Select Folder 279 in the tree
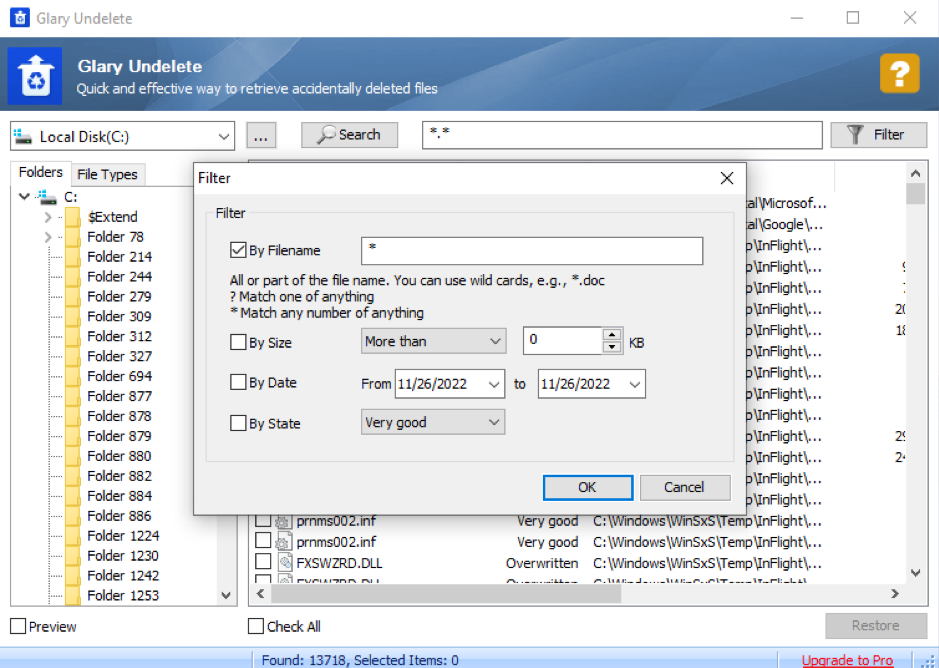Image resolution: width=939 pixels, height=668 pixels. coord(120,296)
